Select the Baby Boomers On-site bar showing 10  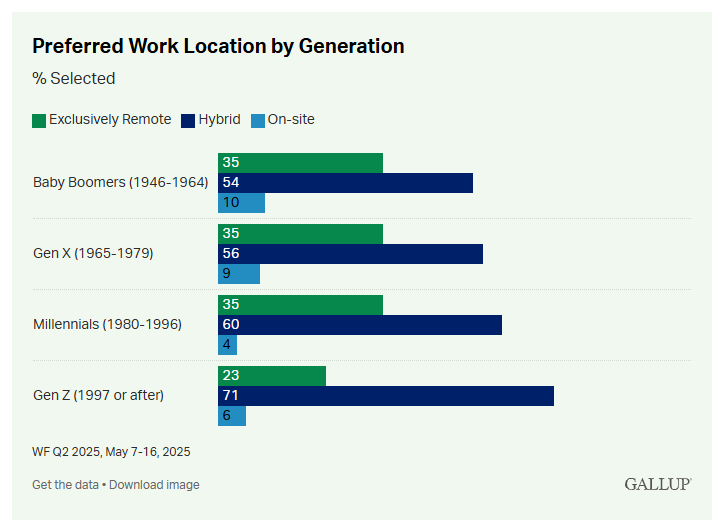(x=241, y=203)
